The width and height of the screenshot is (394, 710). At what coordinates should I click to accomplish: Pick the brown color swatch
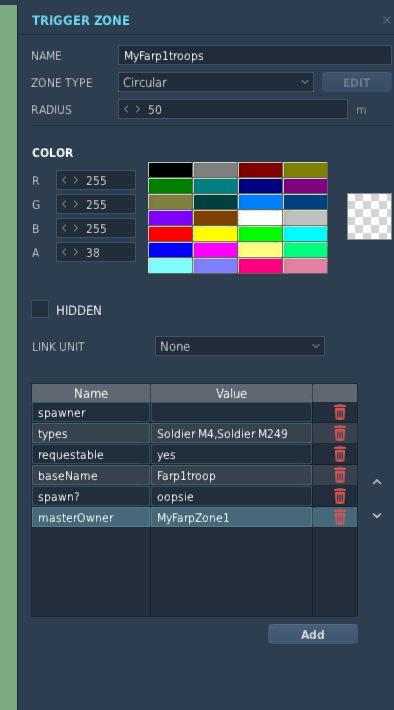(215, 218)
